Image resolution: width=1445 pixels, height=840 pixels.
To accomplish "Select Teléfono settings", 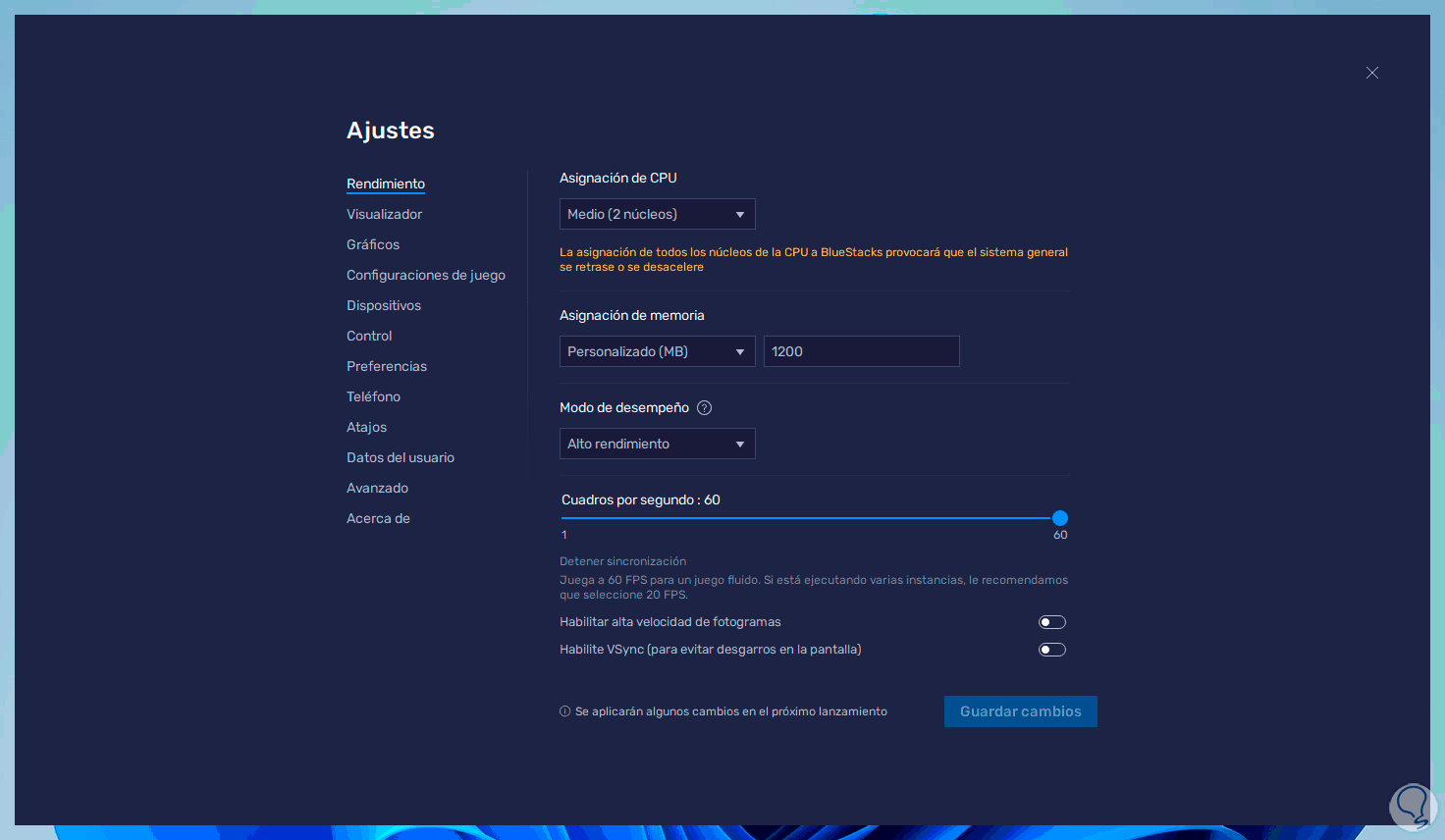I will click(373, 396).
